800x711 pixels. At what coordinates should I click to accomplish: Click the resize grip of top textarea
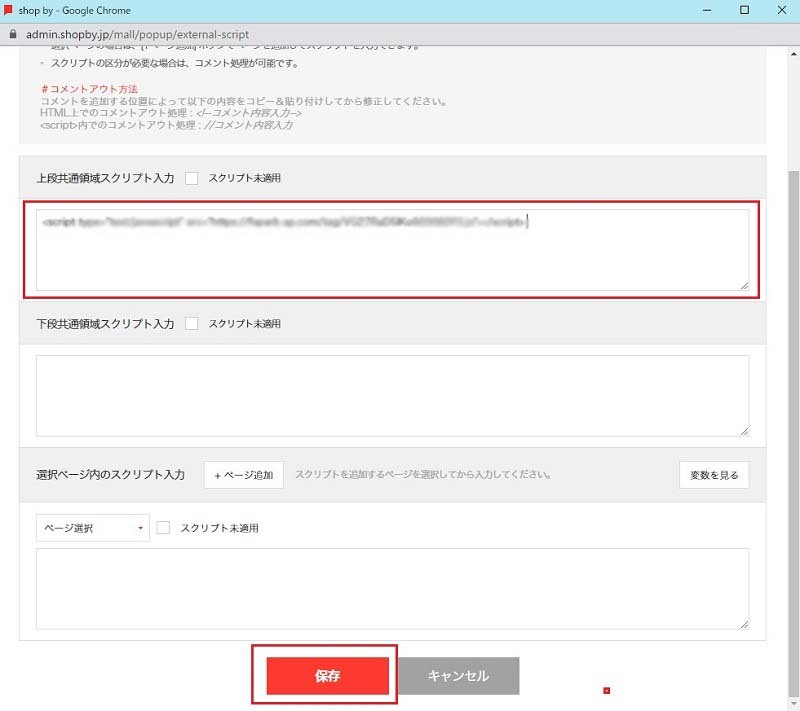click(x=744, y=286)
